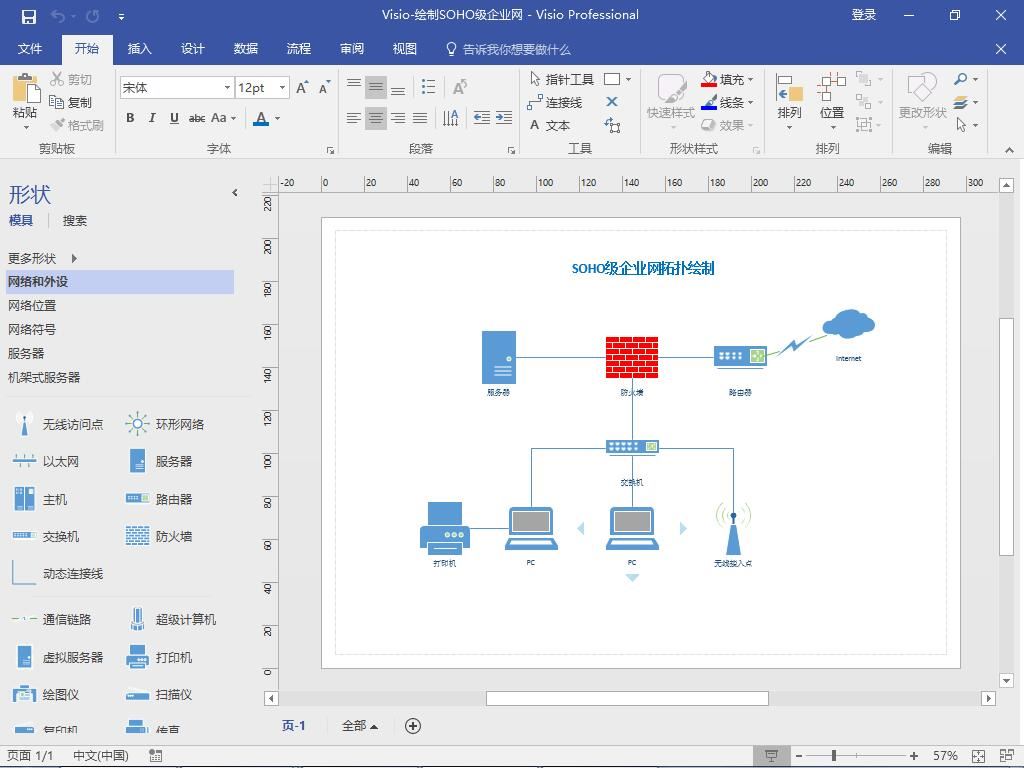Click the blue X connection point tool

click(612, 102)
